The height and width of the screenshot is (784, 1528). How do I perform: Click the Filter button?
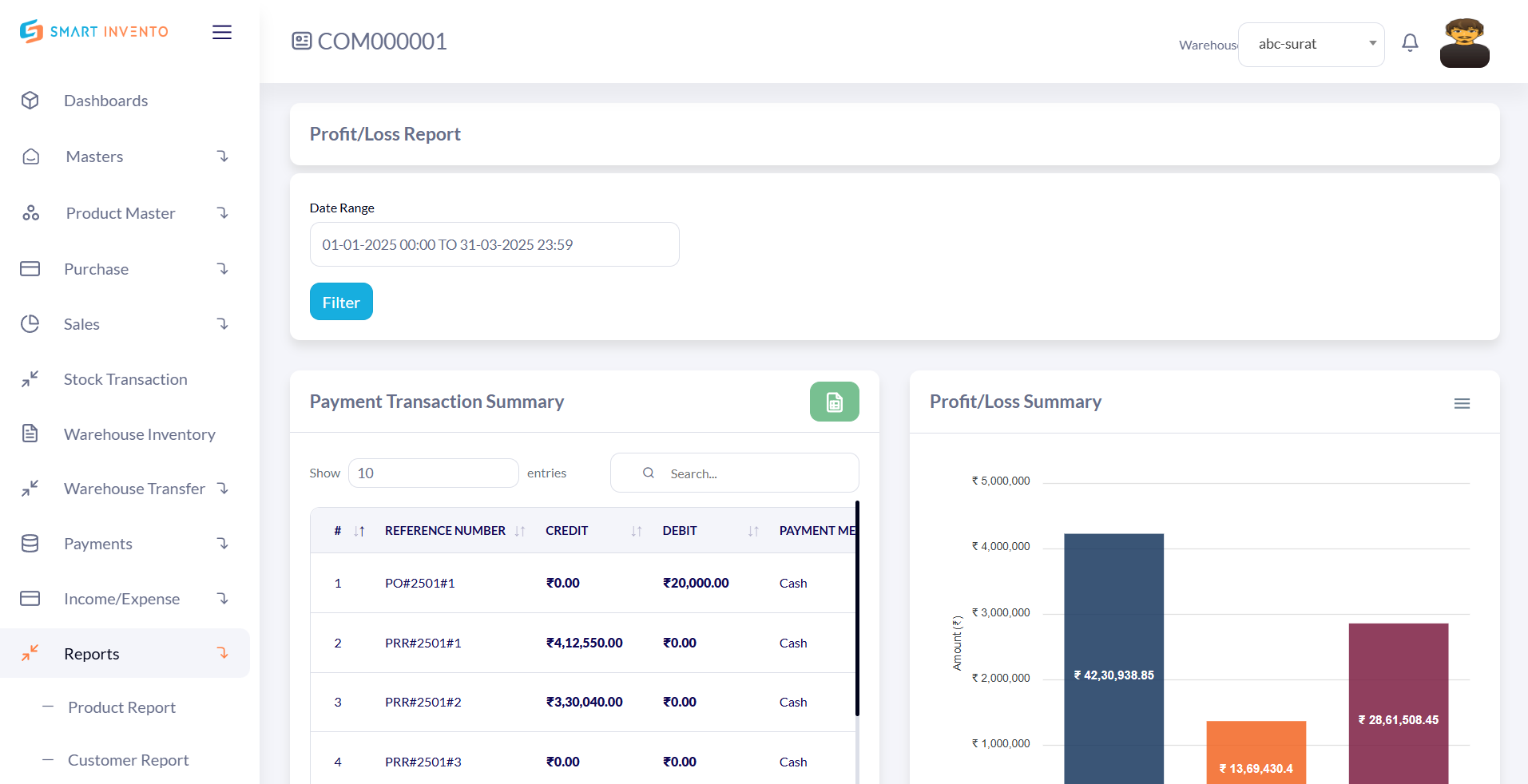[341, 302]
